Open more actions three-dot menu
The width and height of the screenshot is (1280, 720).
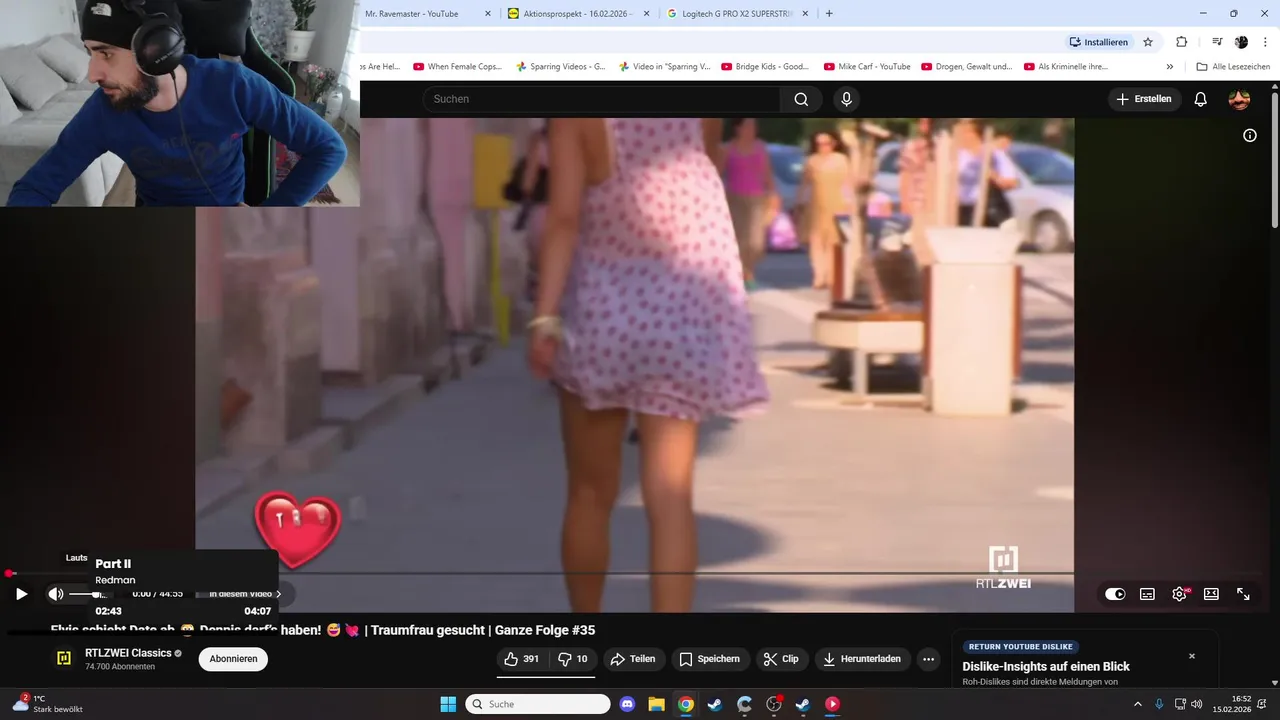928,659
